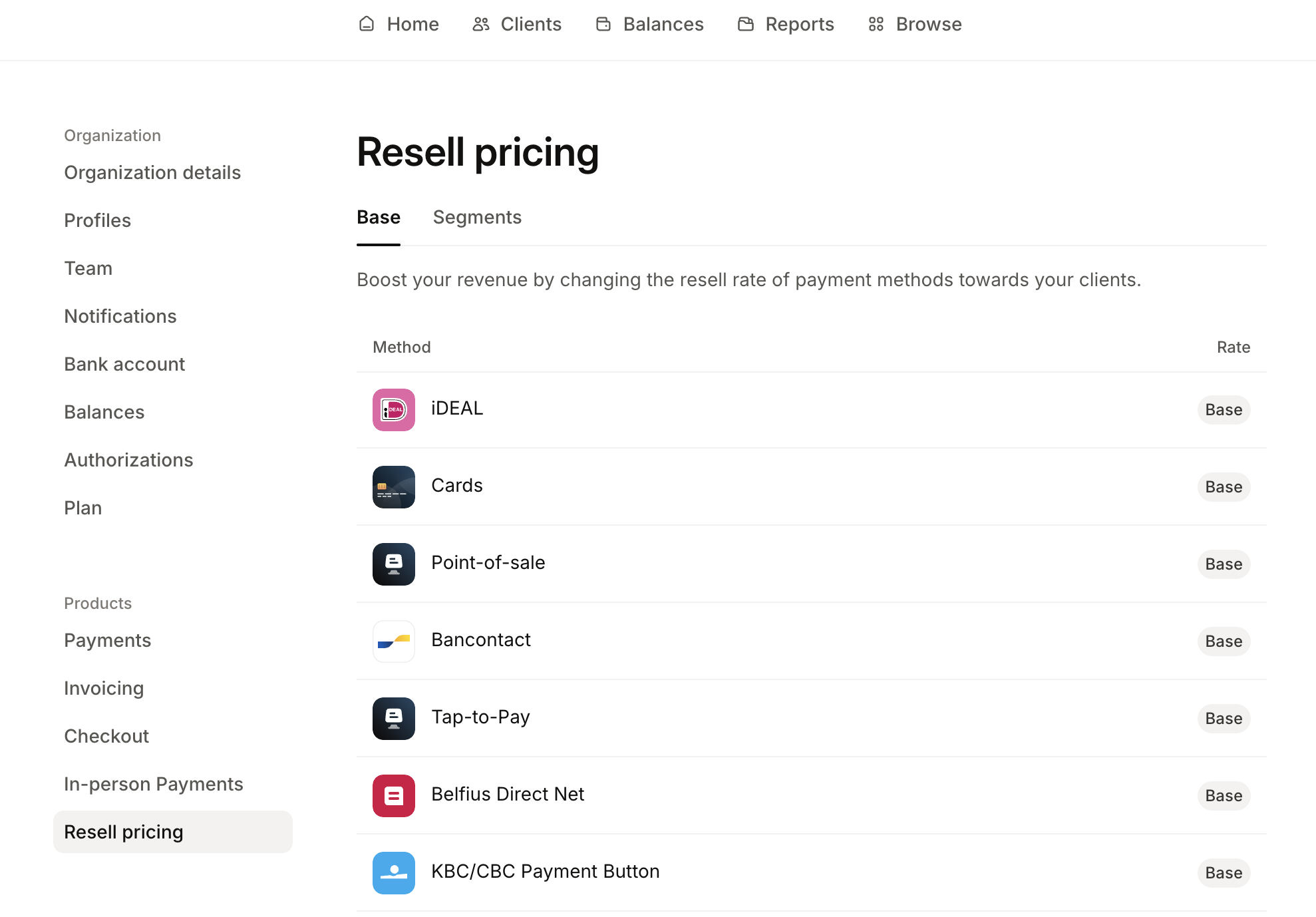Click the iDEAL payment method icon

click(393, 409)
